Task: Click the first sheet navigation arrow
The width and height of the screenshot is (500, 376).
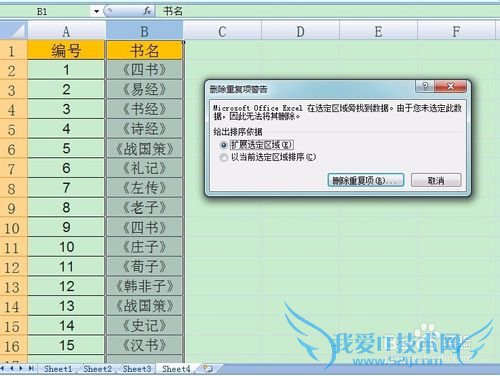Action: 3,368
